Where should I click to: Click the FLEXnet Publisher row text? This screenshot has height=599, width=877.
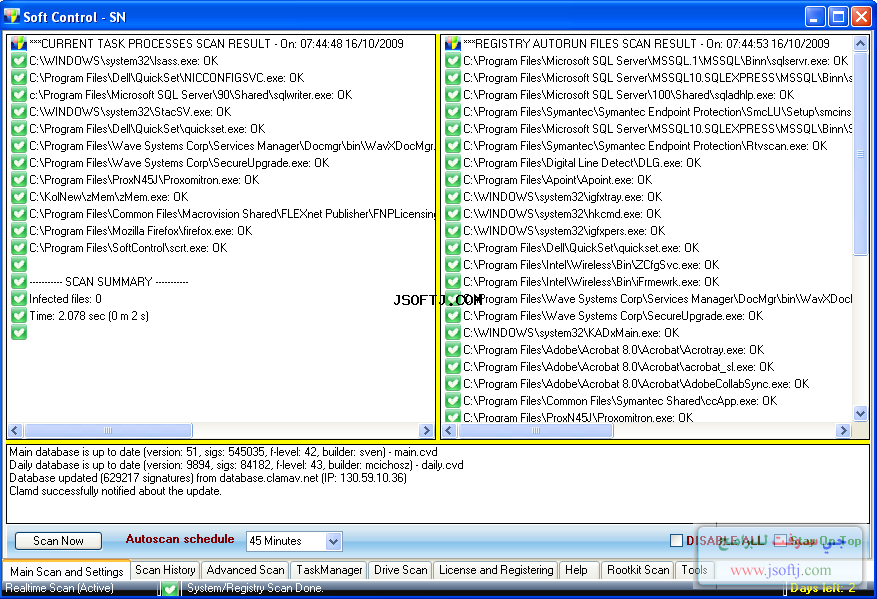[x=232, y=214]
